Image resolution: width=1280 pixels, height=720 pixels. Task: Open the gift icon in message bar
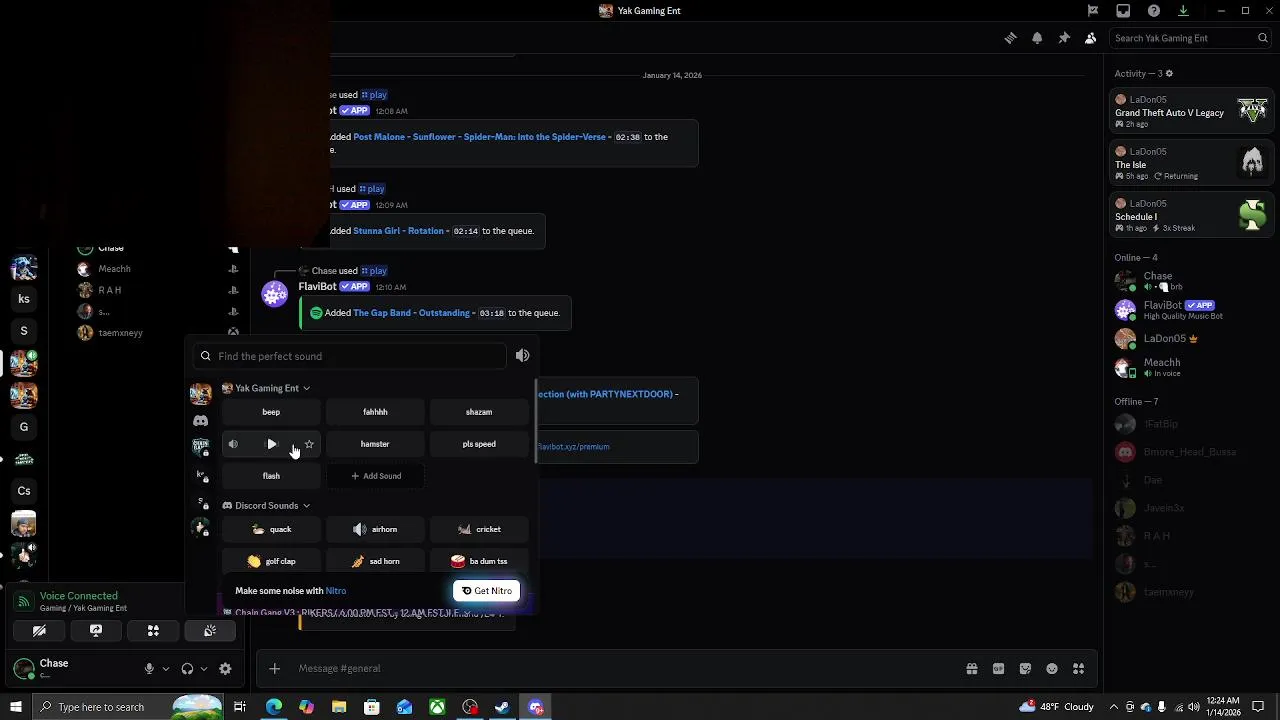click(972, 669)
